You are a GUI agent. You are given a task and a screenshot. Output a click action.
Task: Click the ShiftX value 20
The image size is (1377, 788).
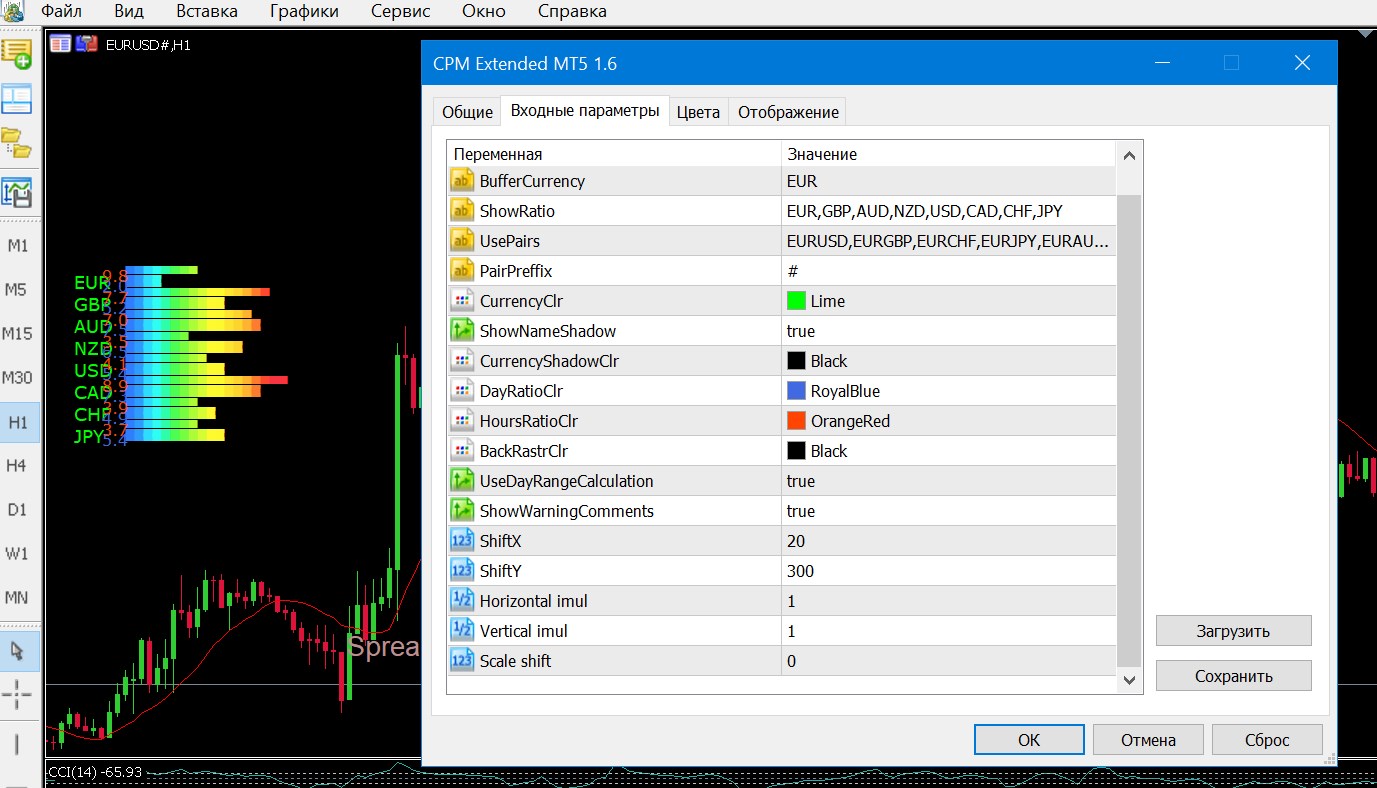(796, 541)
